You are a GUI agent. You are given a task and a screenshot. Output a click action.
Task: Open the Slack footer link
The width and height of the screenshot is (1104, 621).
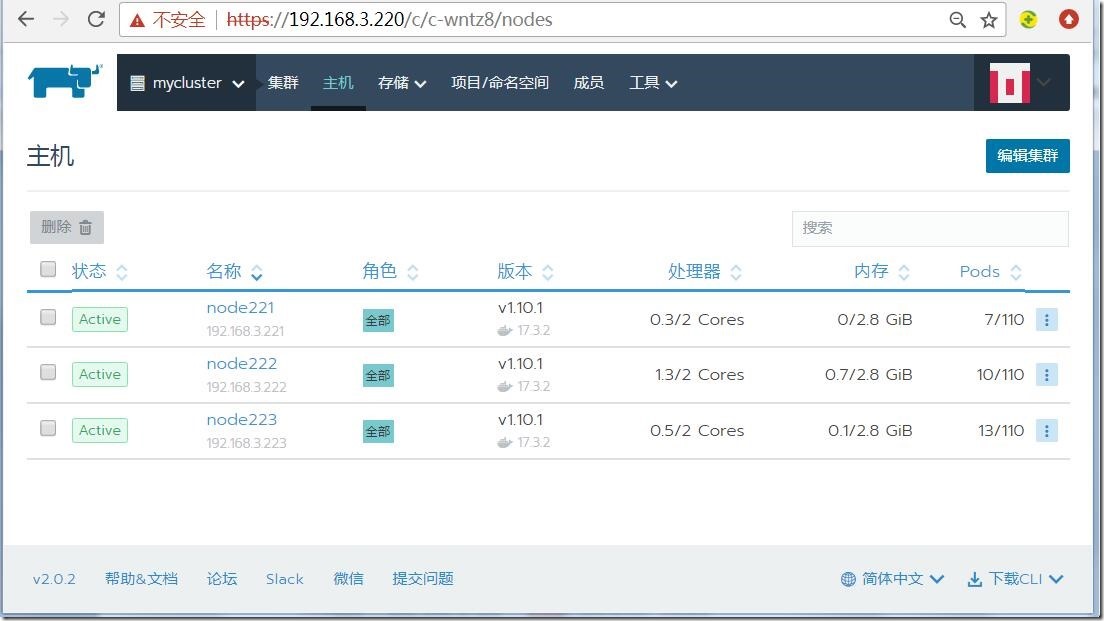point(284,579)
